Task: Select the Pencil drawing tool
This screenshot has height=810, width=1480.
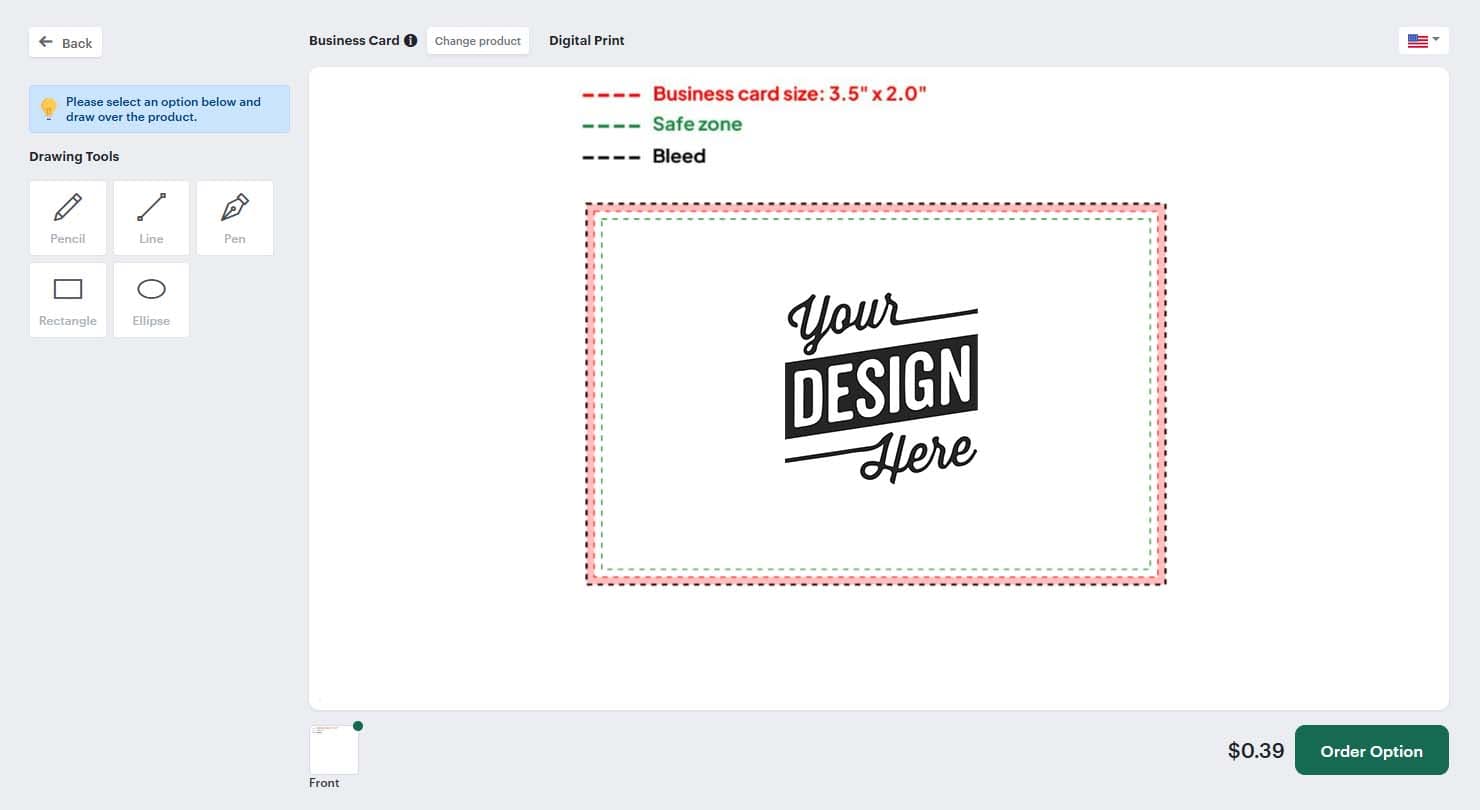Action: (68, 218)
